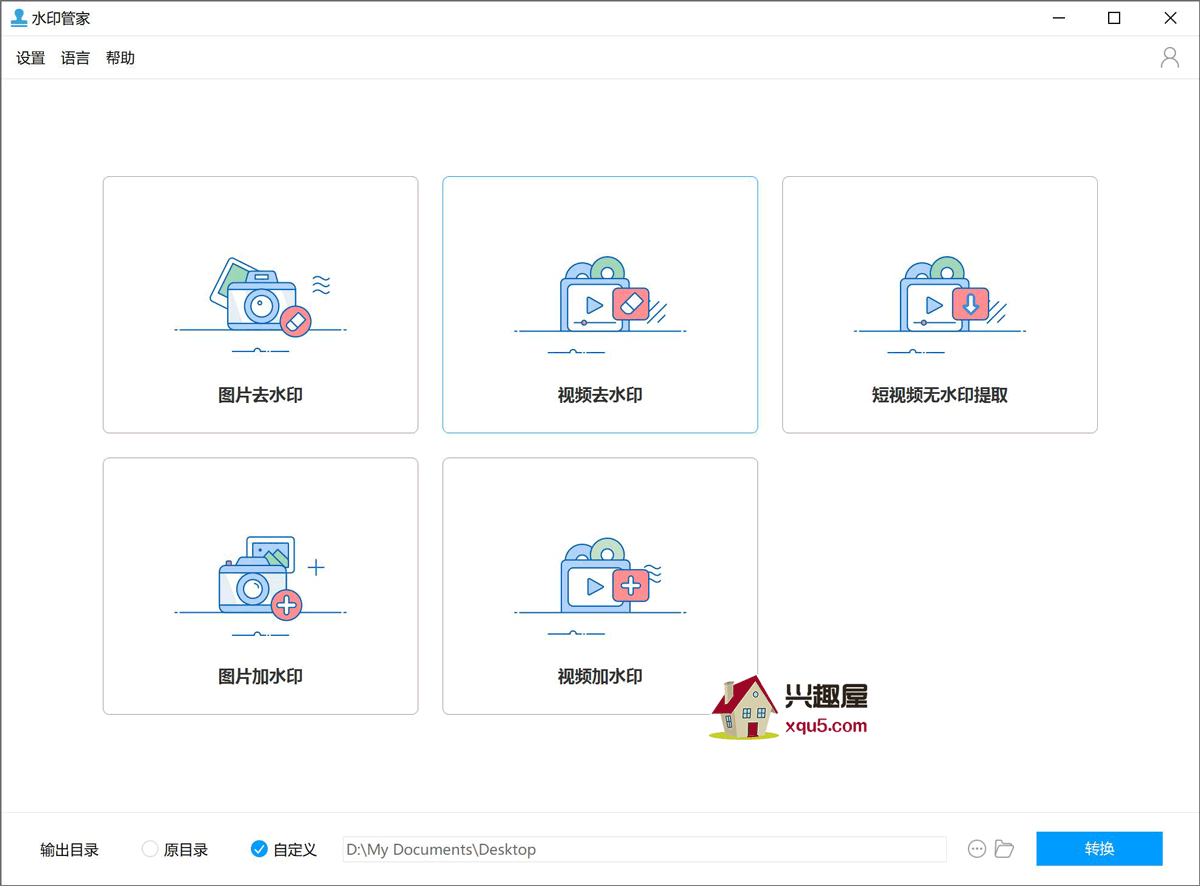Click the three-dots browse path icon

coord(977,849)
